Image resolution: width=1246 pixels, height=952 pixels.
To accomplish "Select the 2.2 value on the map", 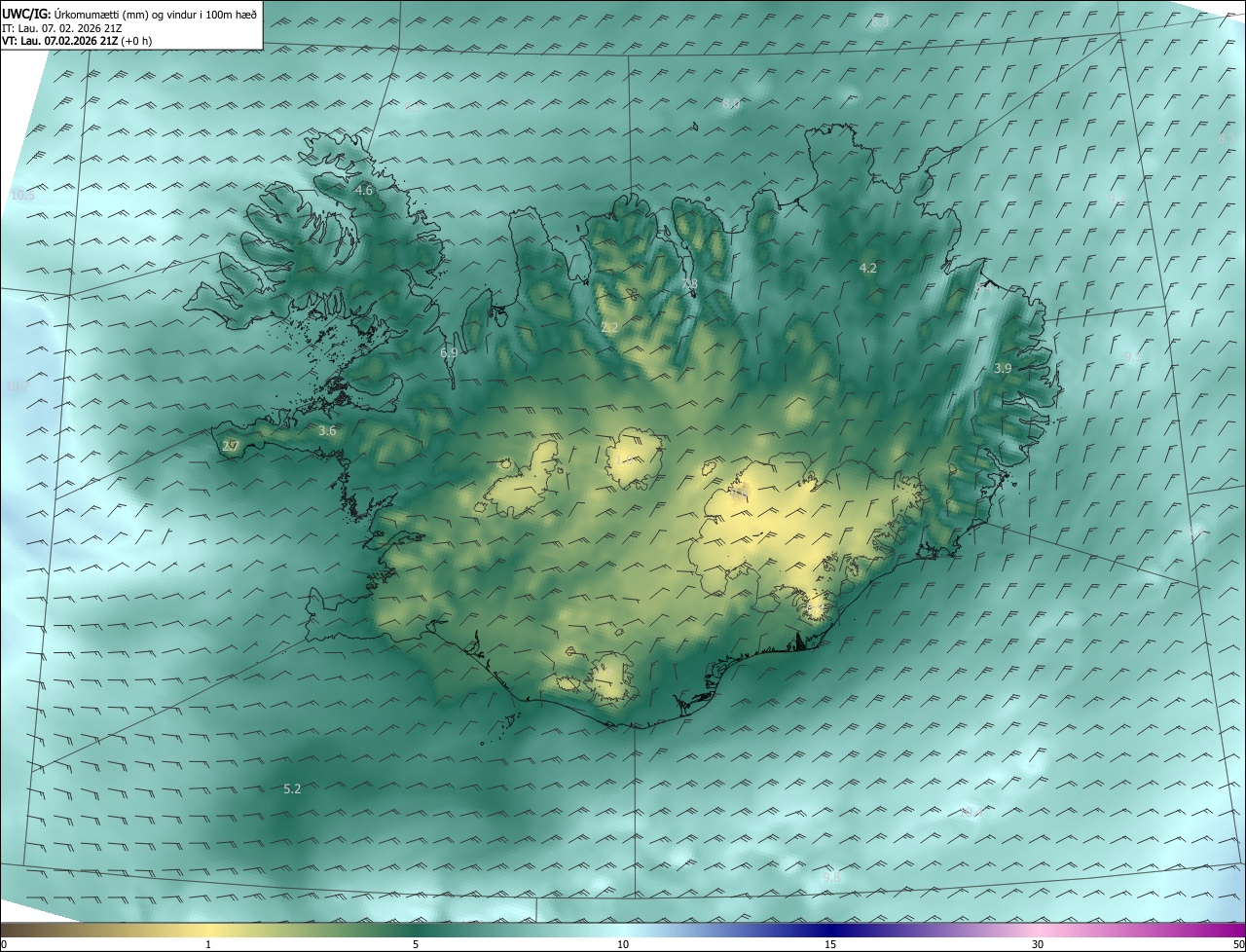I will [x=609, y=328].
